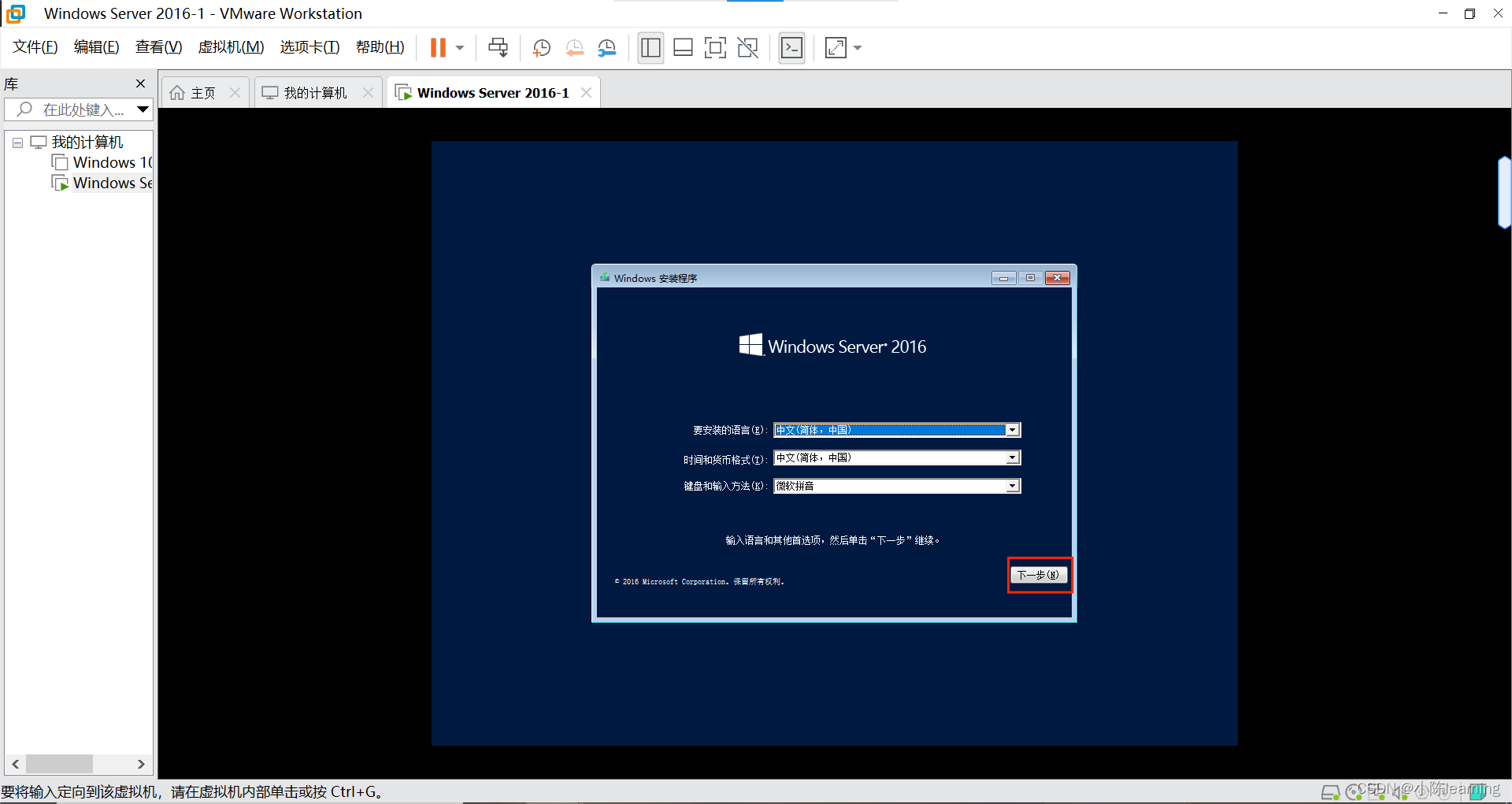The width and height of the screenshot is (1512, 804).
Task: Revert the virtual machine to snapshot
Action: click(575, 48)
